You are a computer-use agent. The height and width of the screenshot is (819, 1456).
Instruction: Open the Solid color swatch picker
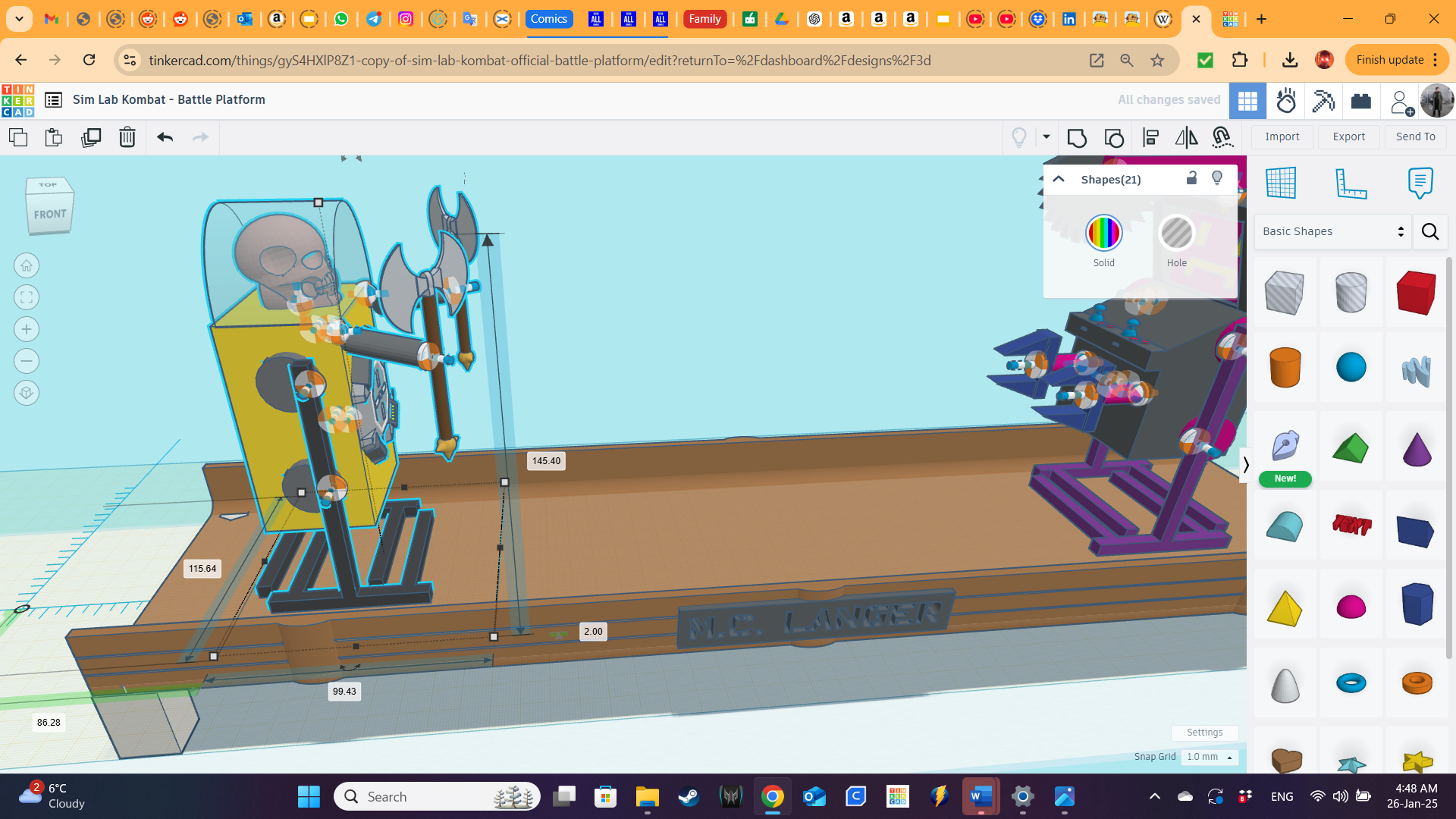click(x=1103, y=233)
